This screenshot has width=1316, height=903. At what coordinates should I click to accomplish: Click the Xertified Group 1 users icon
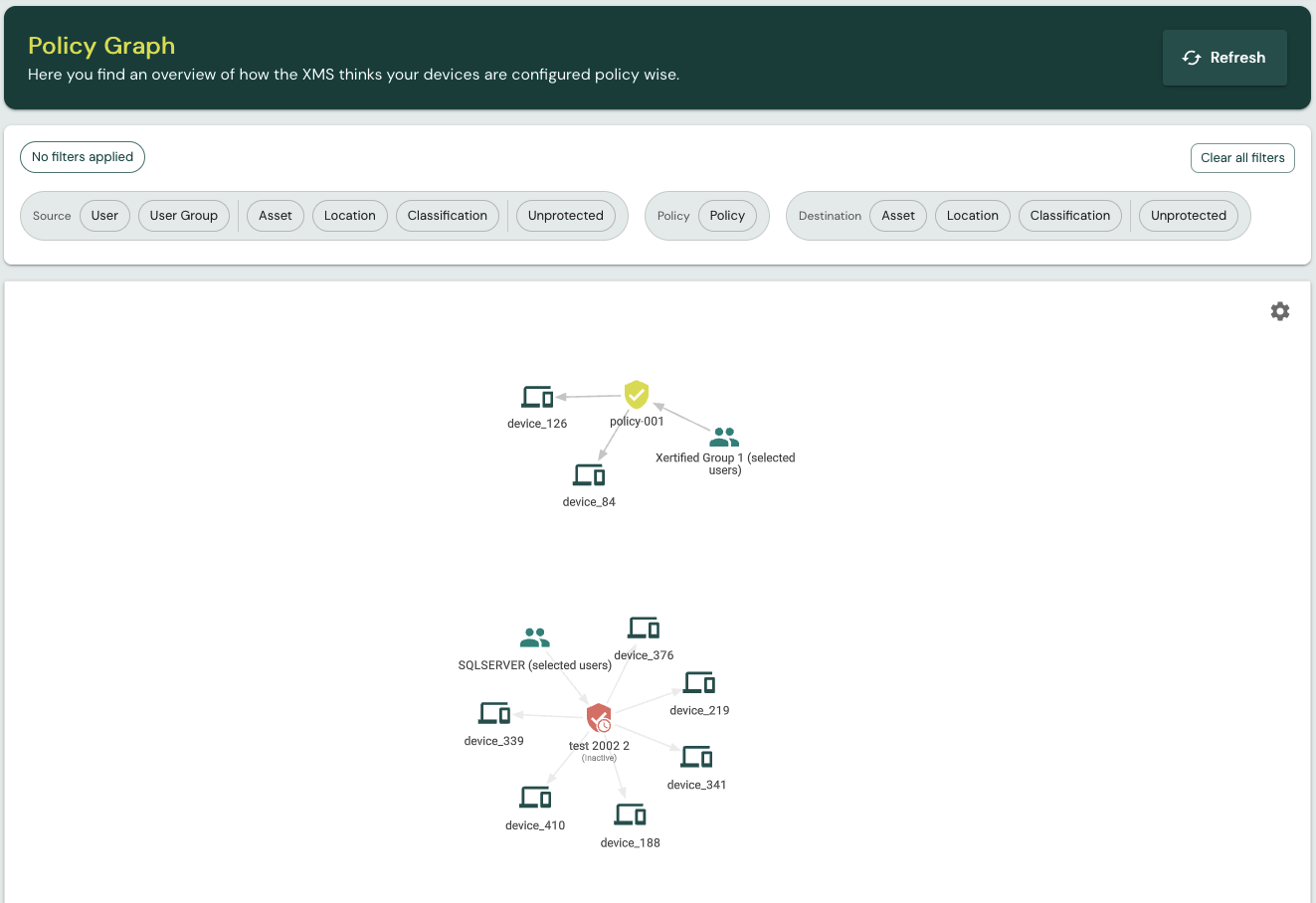(x=724, y=438)
